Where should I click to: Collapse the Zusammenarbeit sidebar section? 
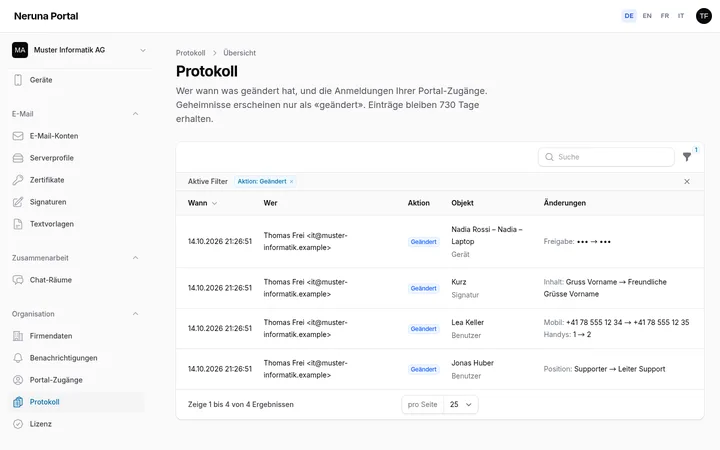click(x=135, y=258)
